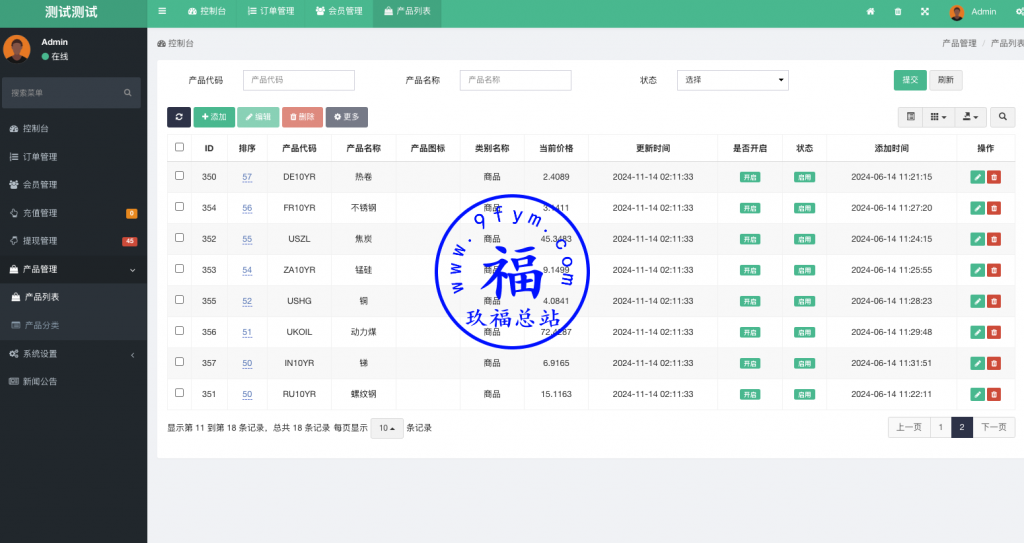
Task: Open 会员管理 in the sidebar menu
Action: tap(40, 185)
